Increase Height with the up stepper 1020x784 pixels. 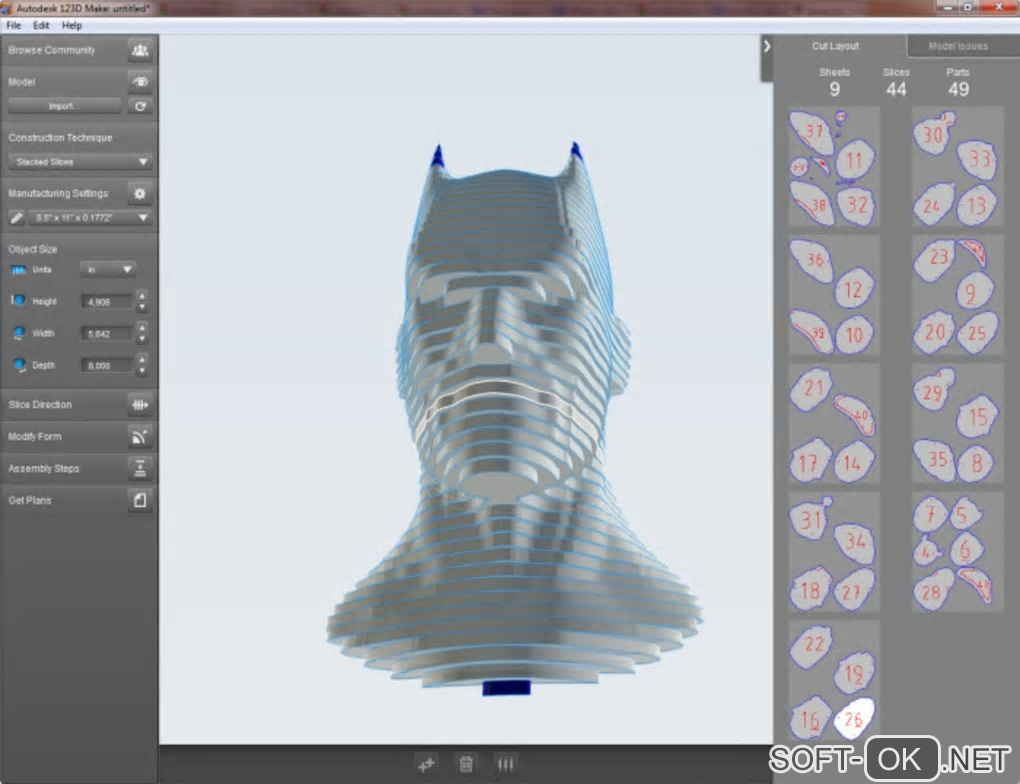(x=142, y=296)
